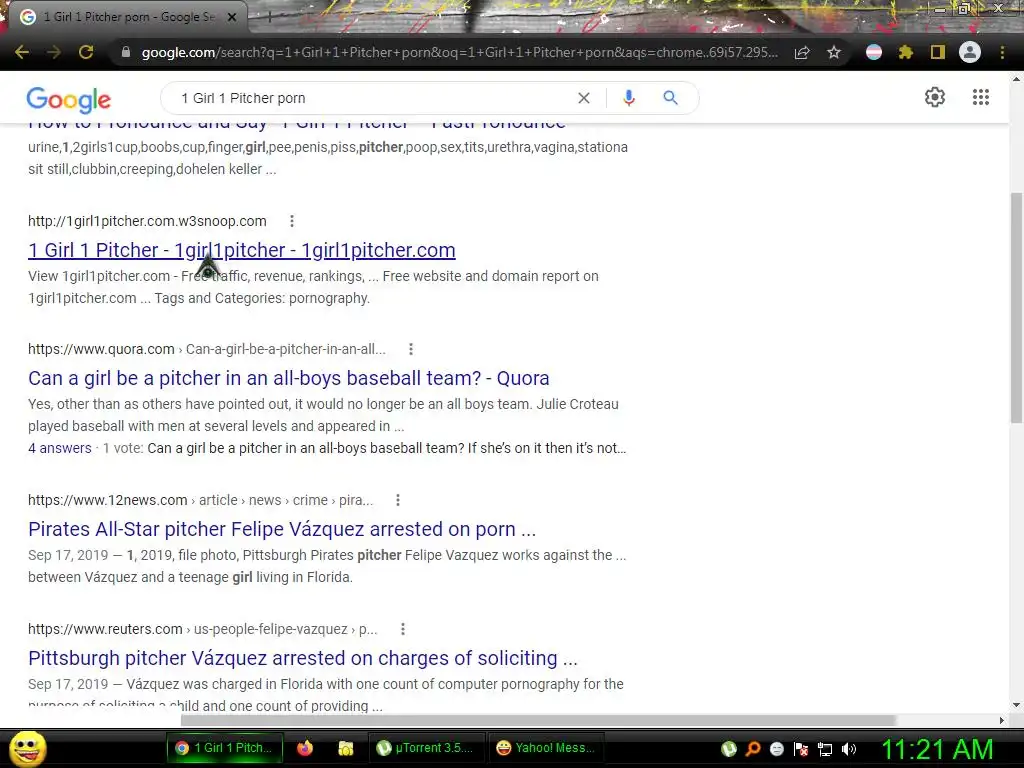Open Google quick settings gear
The width and height of the screenshot is (1024, 768).
pyautogui.click(x=935, y=97)
